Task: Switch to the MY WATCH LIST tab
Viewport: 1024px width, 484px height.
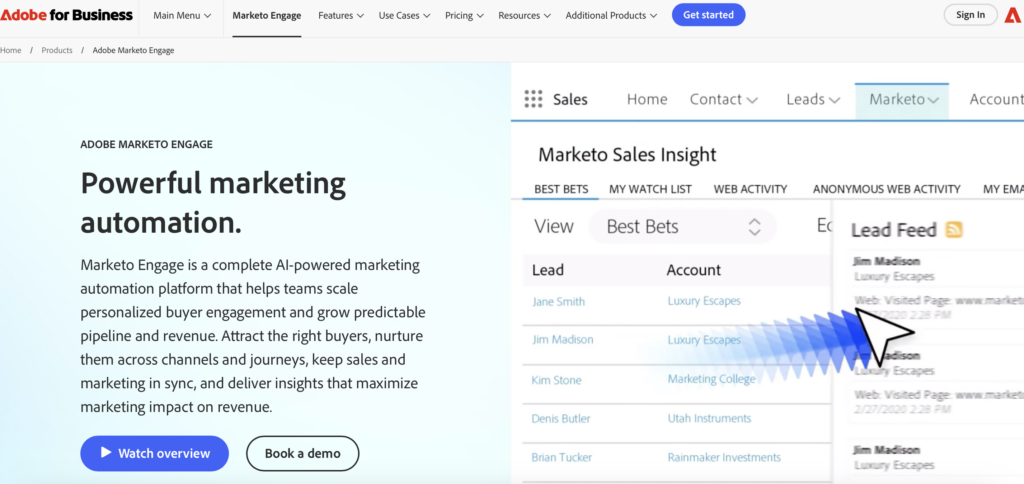Action: point(650,189)
